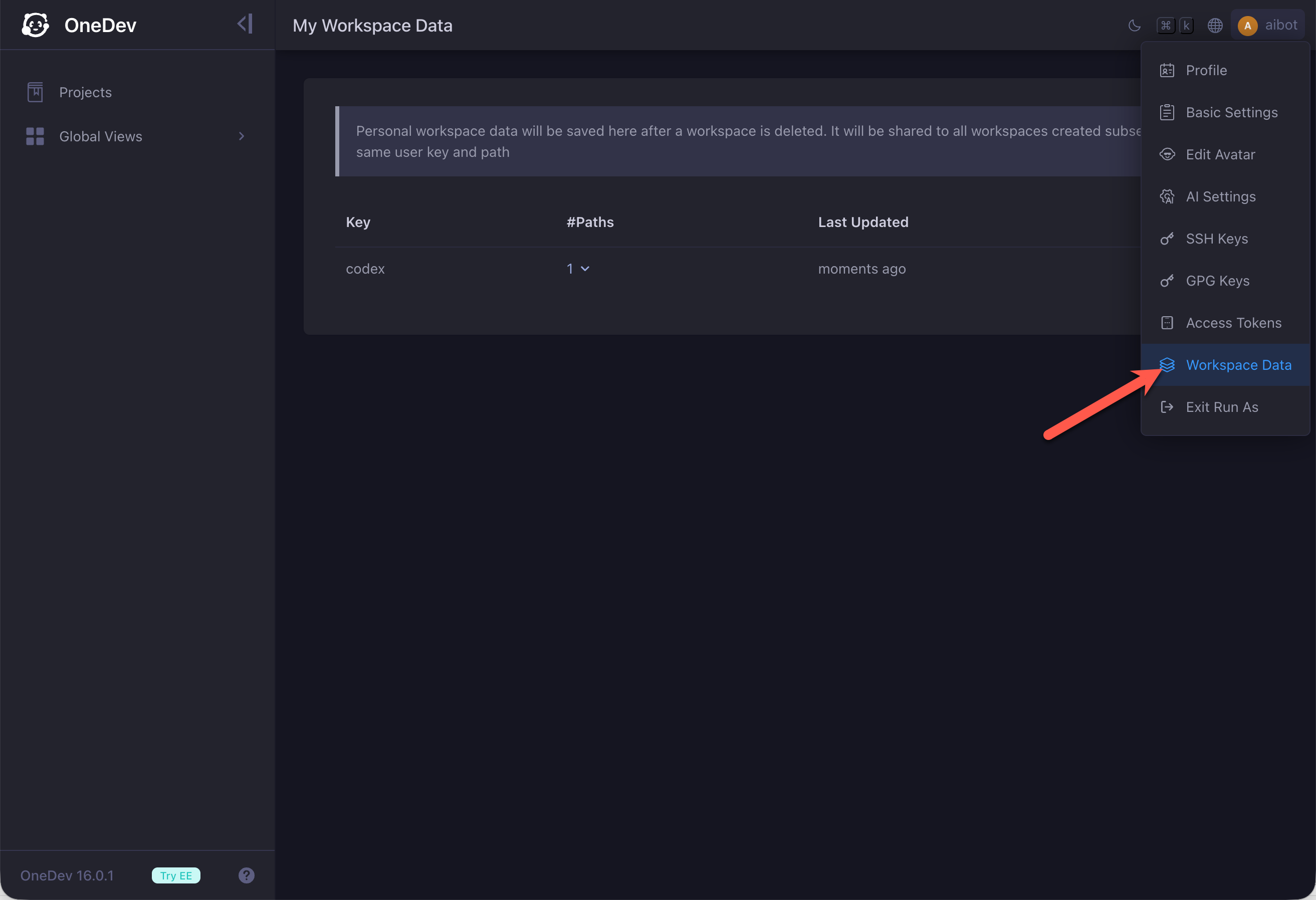1316x900 pixels.
Task: Click the My Workspace Data page title
Action: [373, 26]
